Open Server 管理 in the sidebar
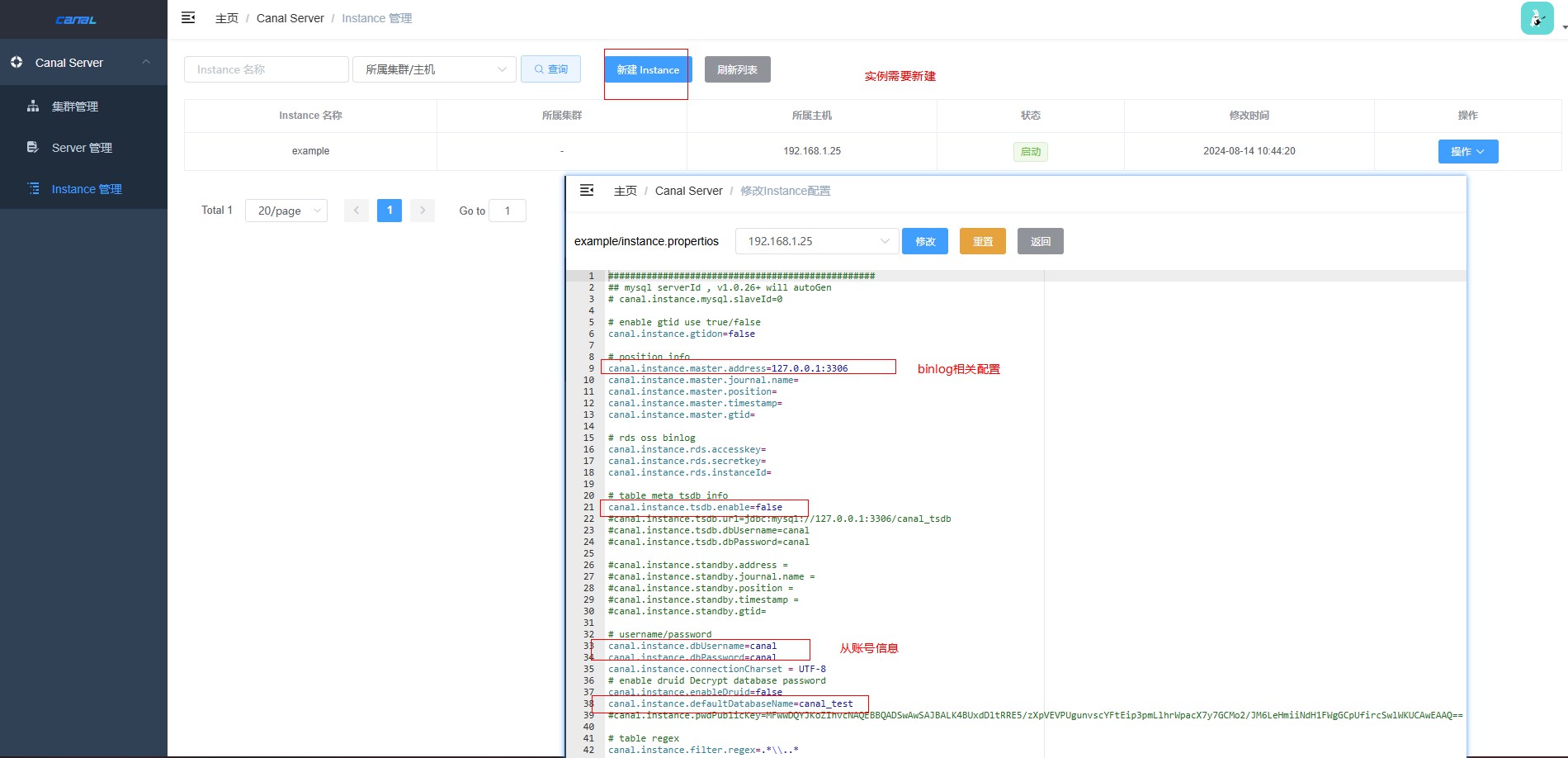1568x758 pixels. click(83, 148)
